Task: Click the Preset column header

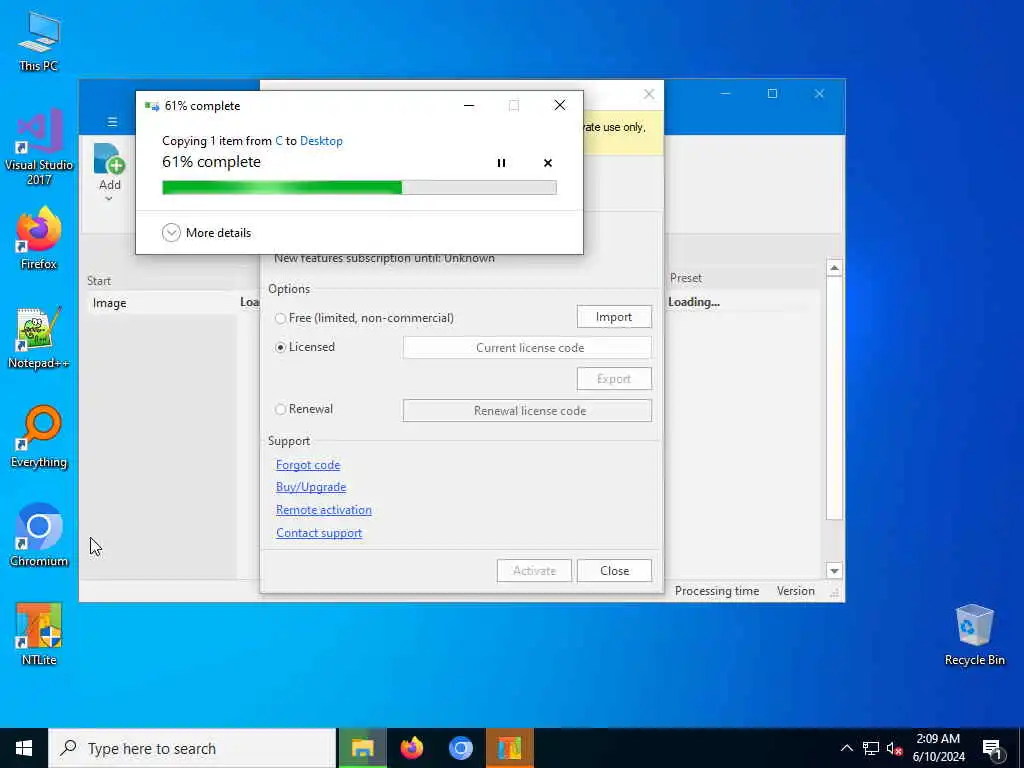Action: pos(686,278)
